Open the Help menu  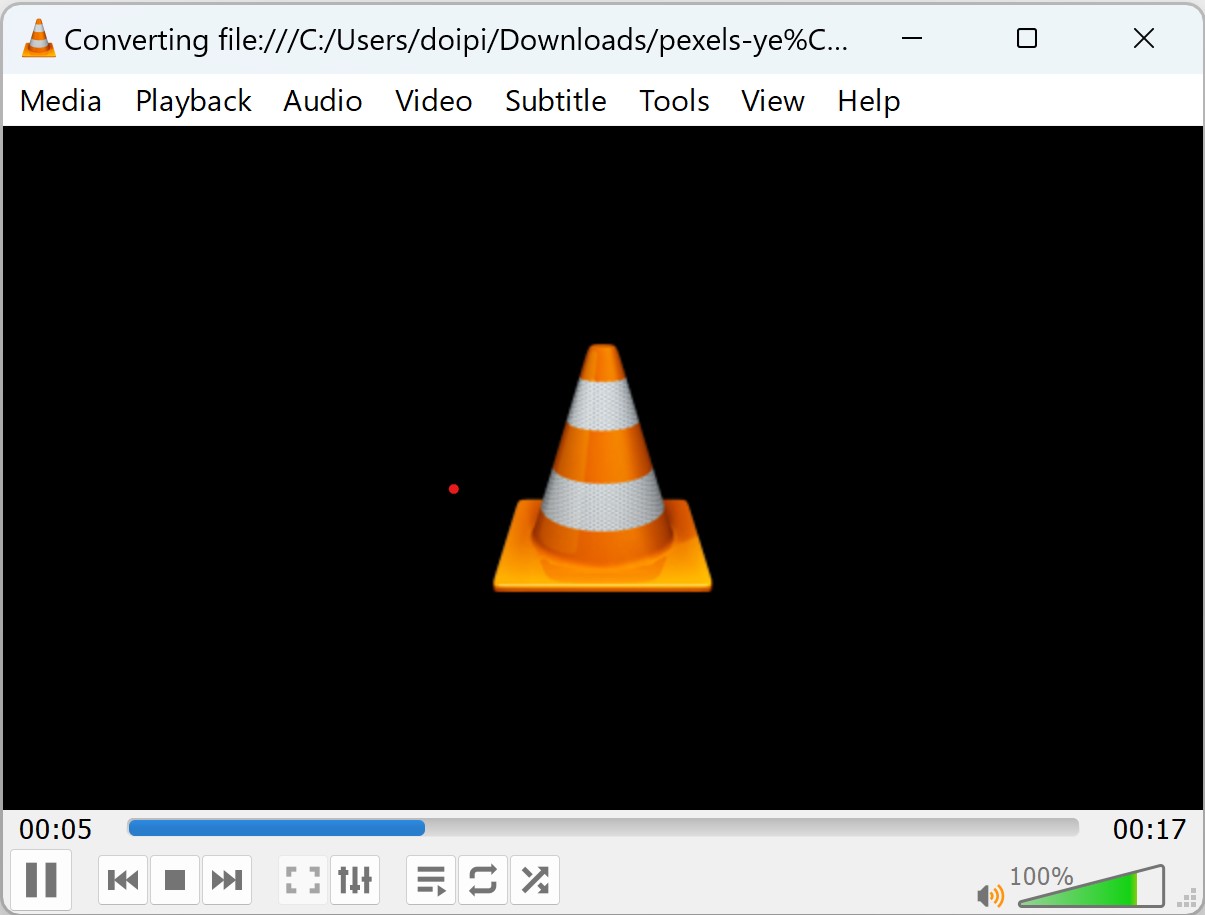click(x=869, y=101)
